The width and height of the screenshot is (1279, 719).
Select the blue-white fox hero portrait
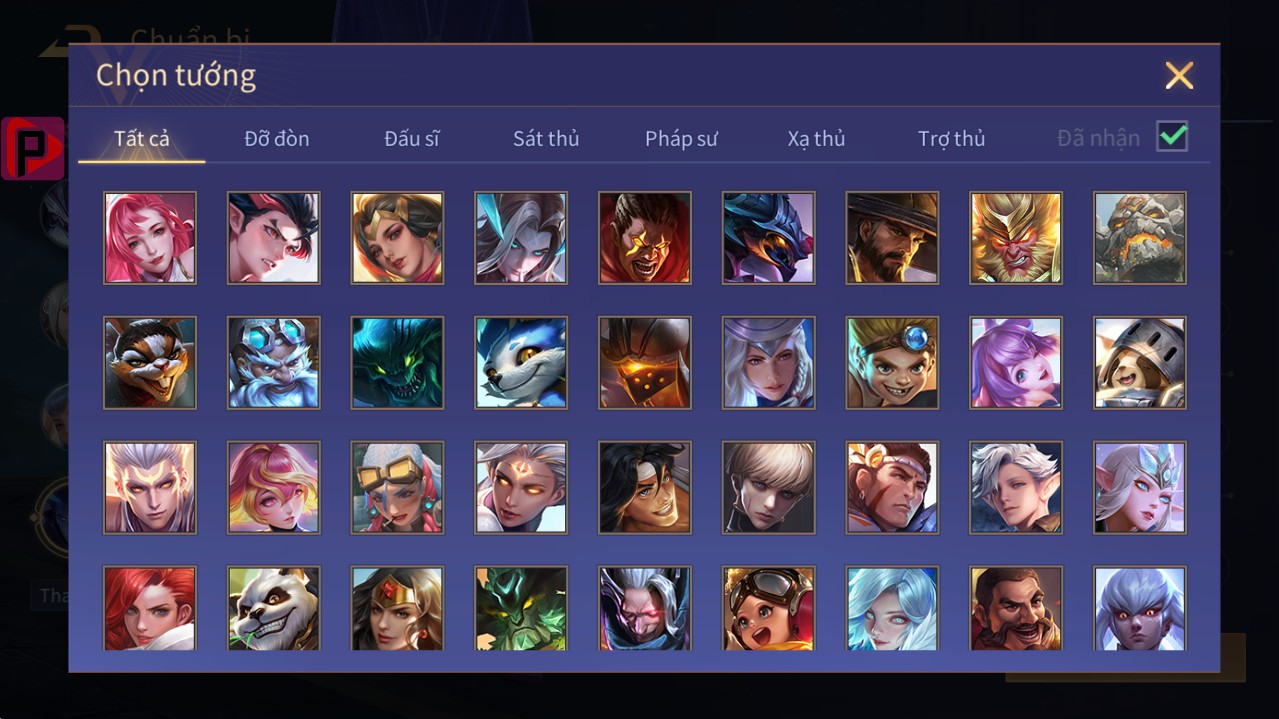click(521, 362)
